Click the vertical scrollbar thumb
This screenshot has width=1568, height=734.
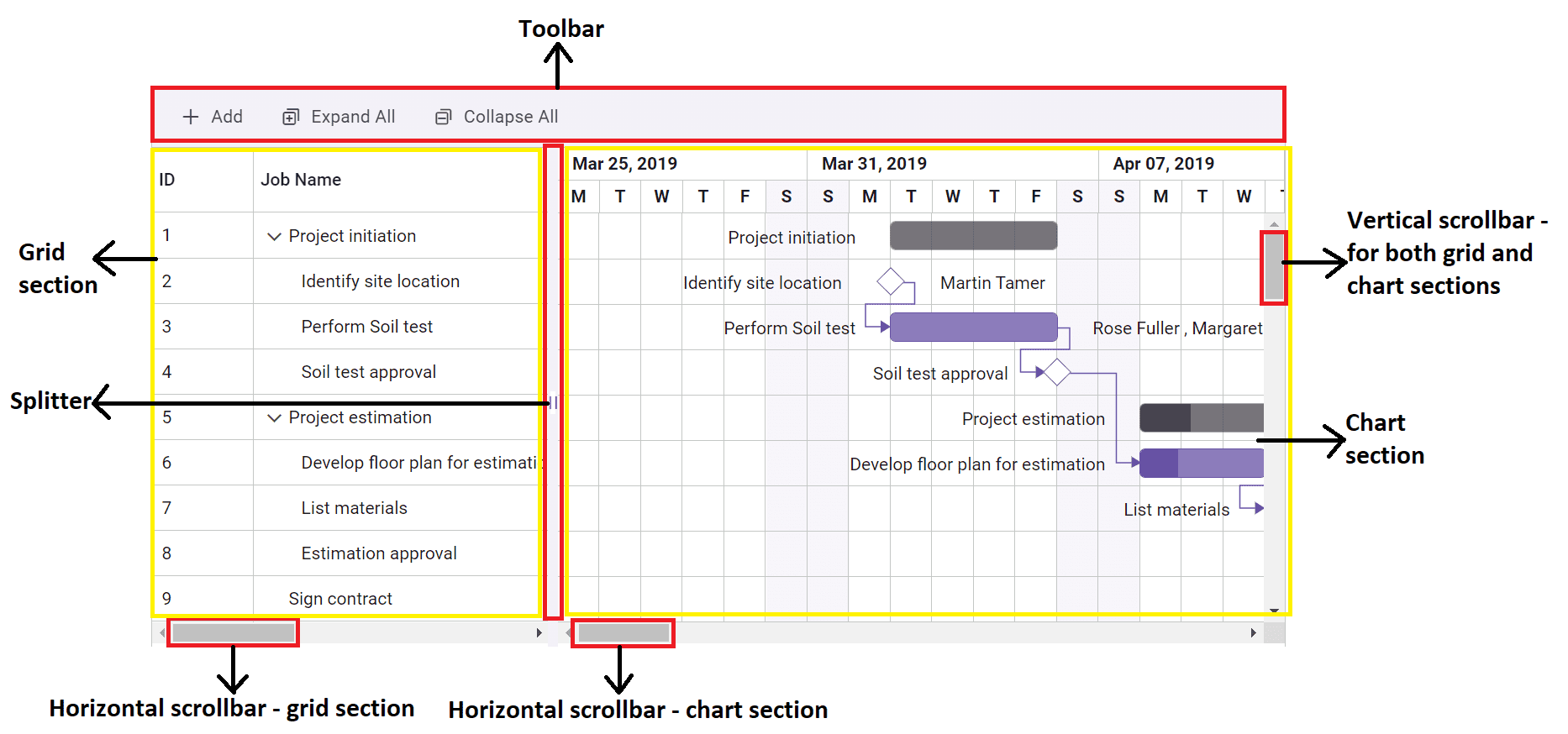pos(1273,267)
